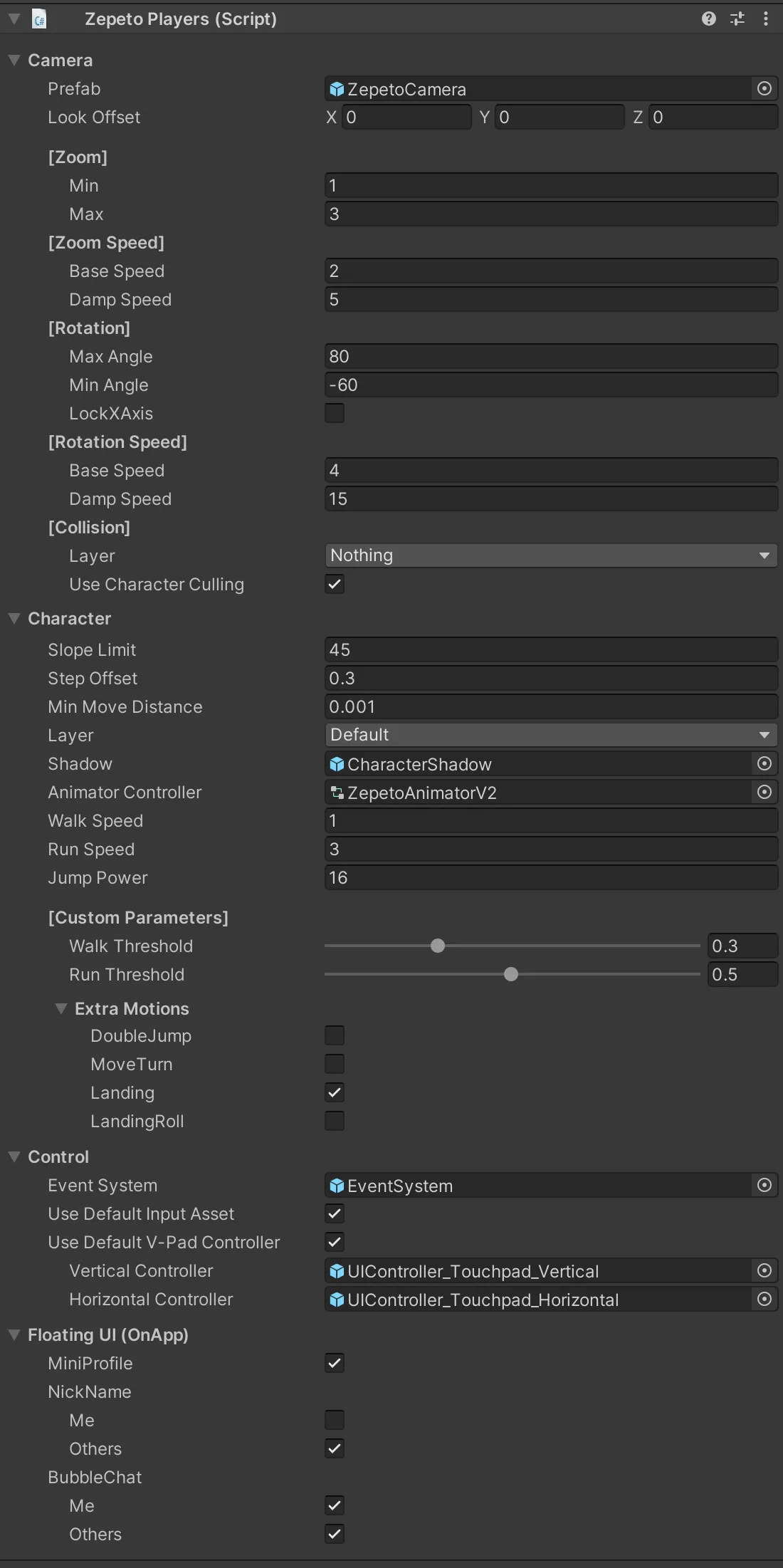
Task: Click the Look Offset X field
Action: pyautogui.click(x=406, y=117)
